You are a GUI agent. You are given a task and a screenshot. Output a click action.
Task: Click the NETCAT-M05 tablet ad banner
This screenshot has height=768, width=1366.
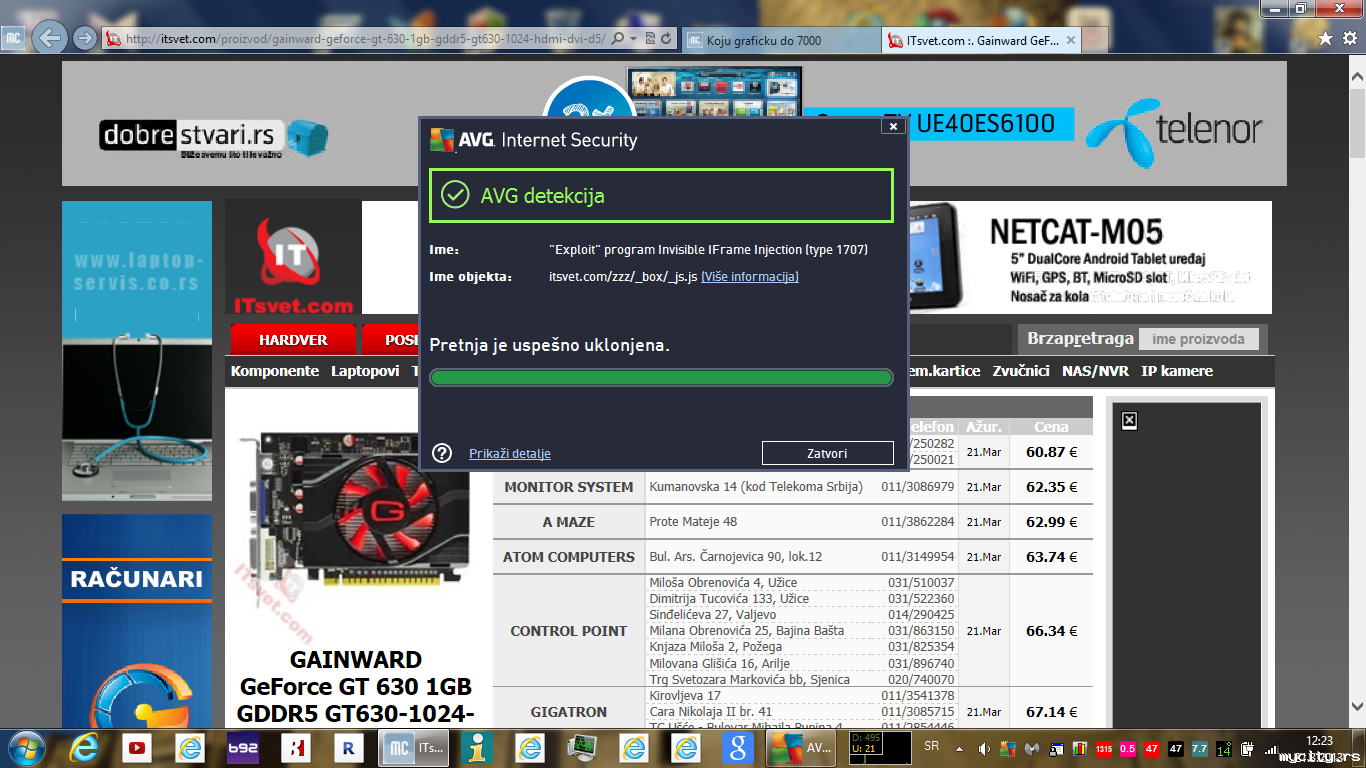(1090, 258)
